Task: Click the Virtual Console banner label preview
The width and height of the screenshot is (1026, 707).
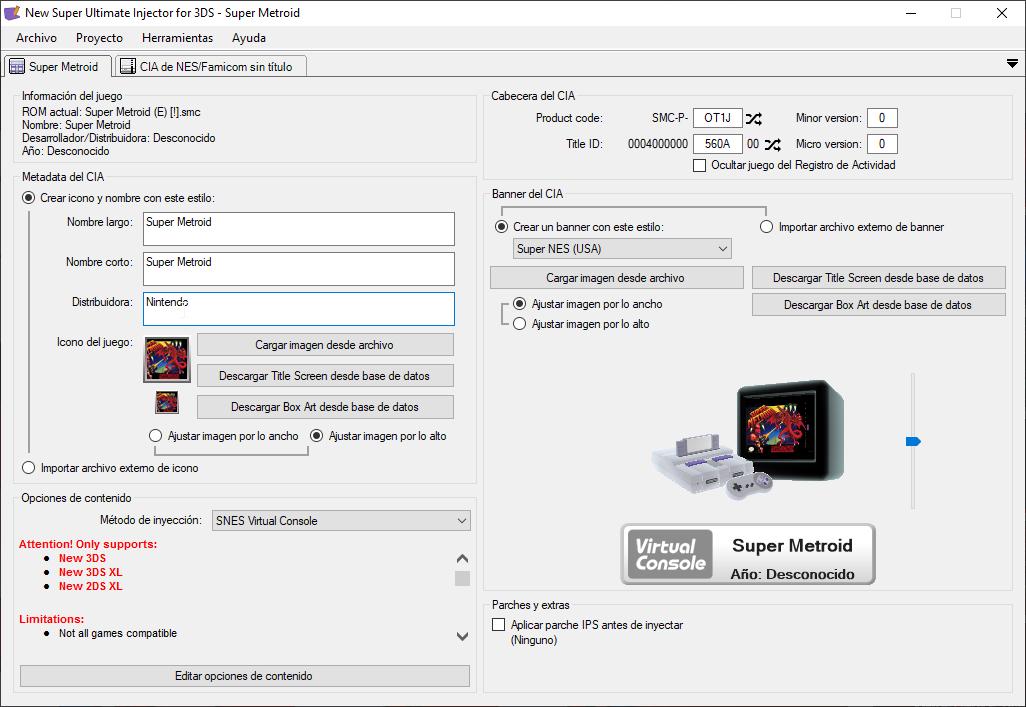Action: click(748, 554)
